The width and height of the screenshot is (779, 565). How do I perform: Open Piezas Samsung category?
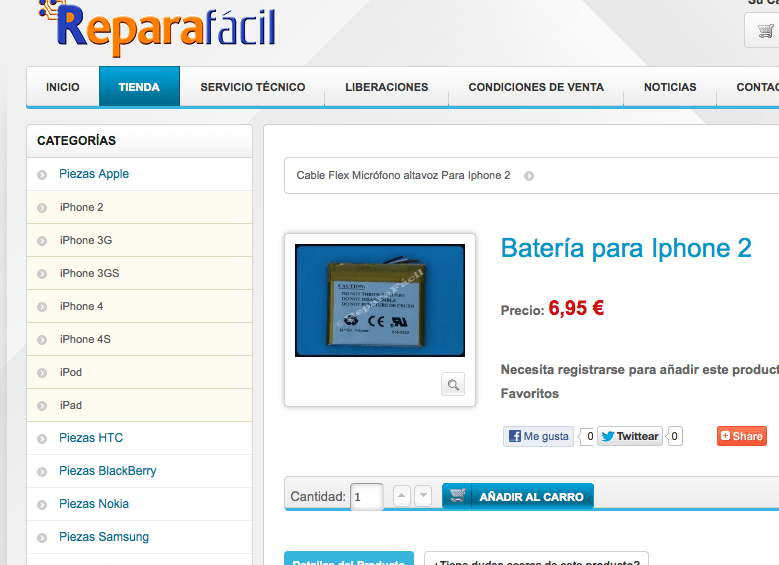tap(104, 537)
